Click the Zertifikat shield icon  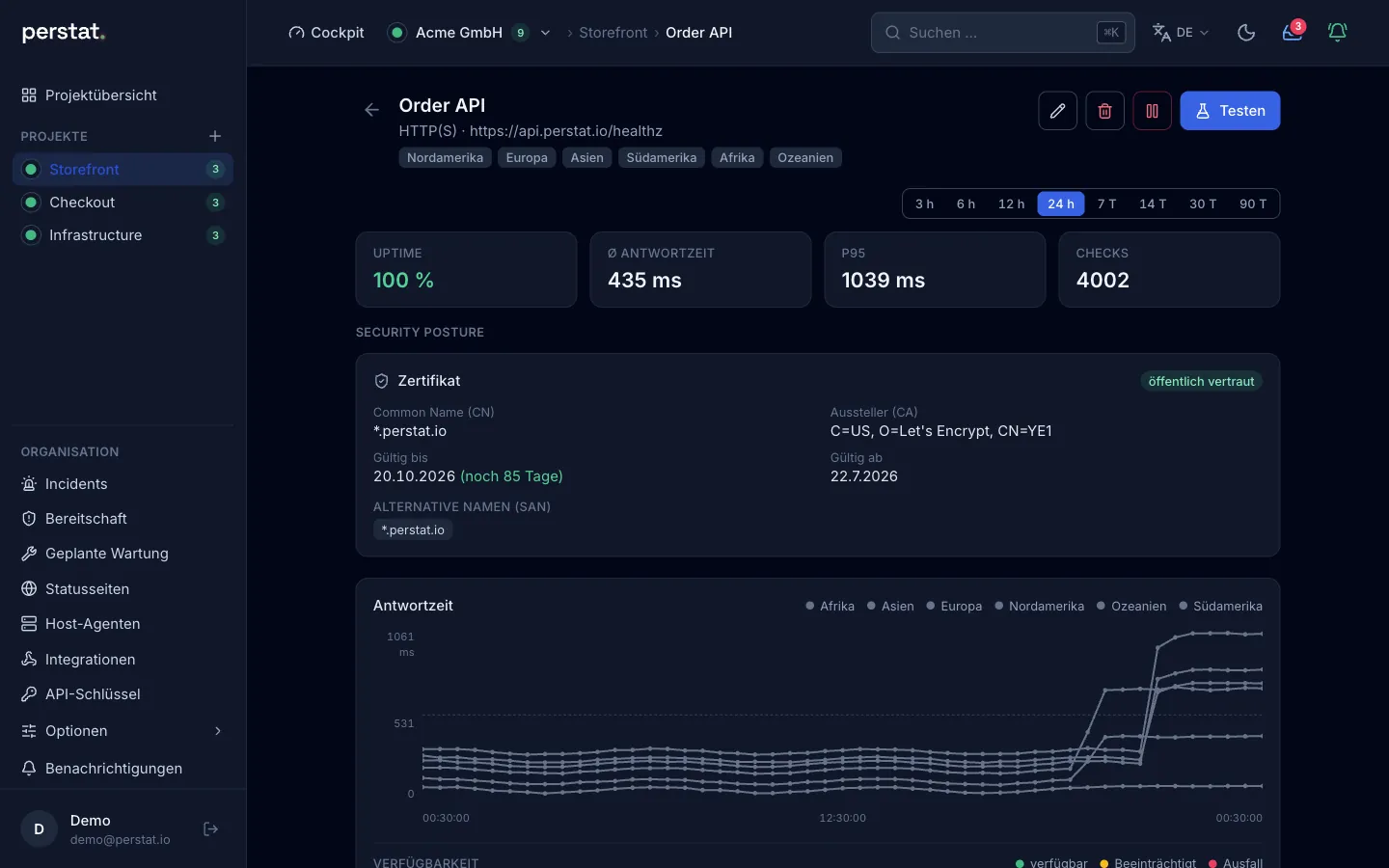point(381,381)
